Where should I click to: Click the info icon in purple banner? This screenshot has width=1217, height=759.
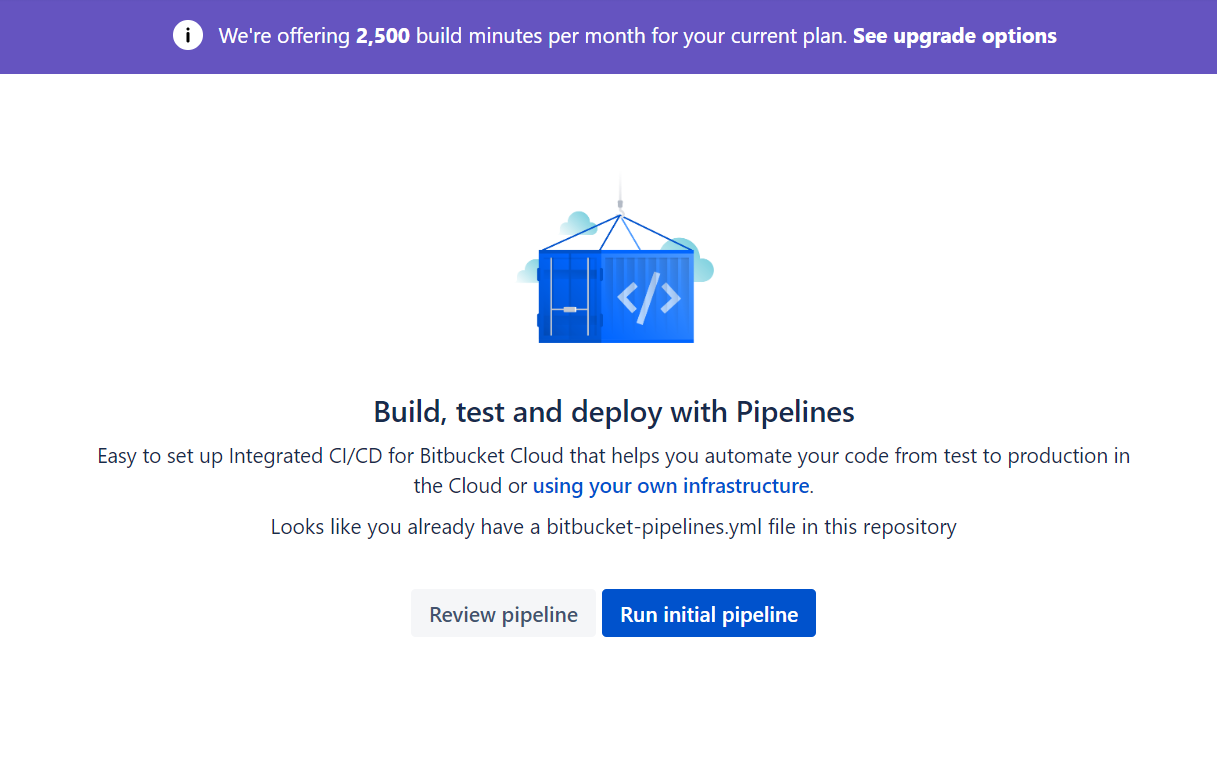pyautogui.click(x=187, y=36)
